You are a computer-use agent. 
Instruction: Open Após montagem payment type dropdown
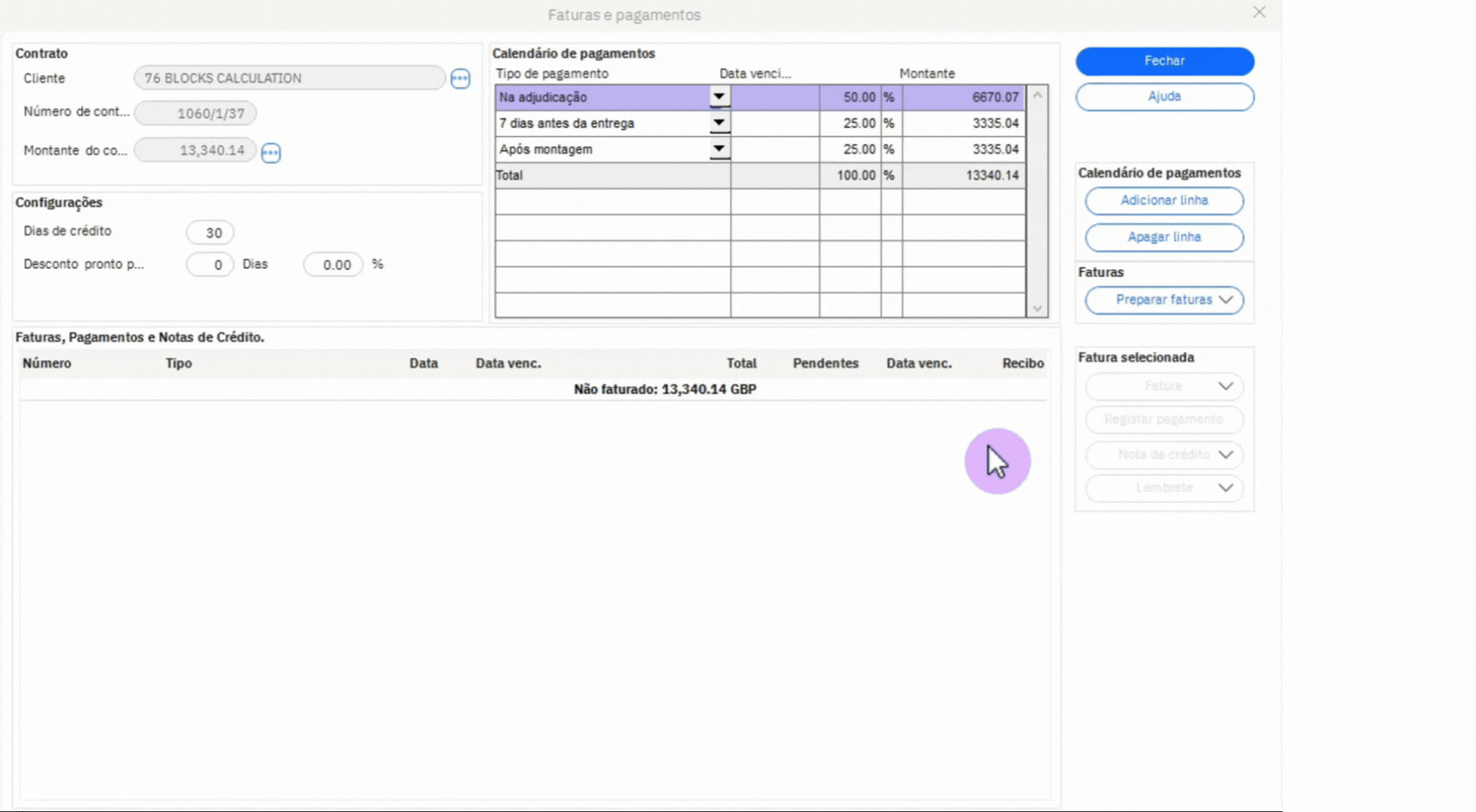[718, 149]
